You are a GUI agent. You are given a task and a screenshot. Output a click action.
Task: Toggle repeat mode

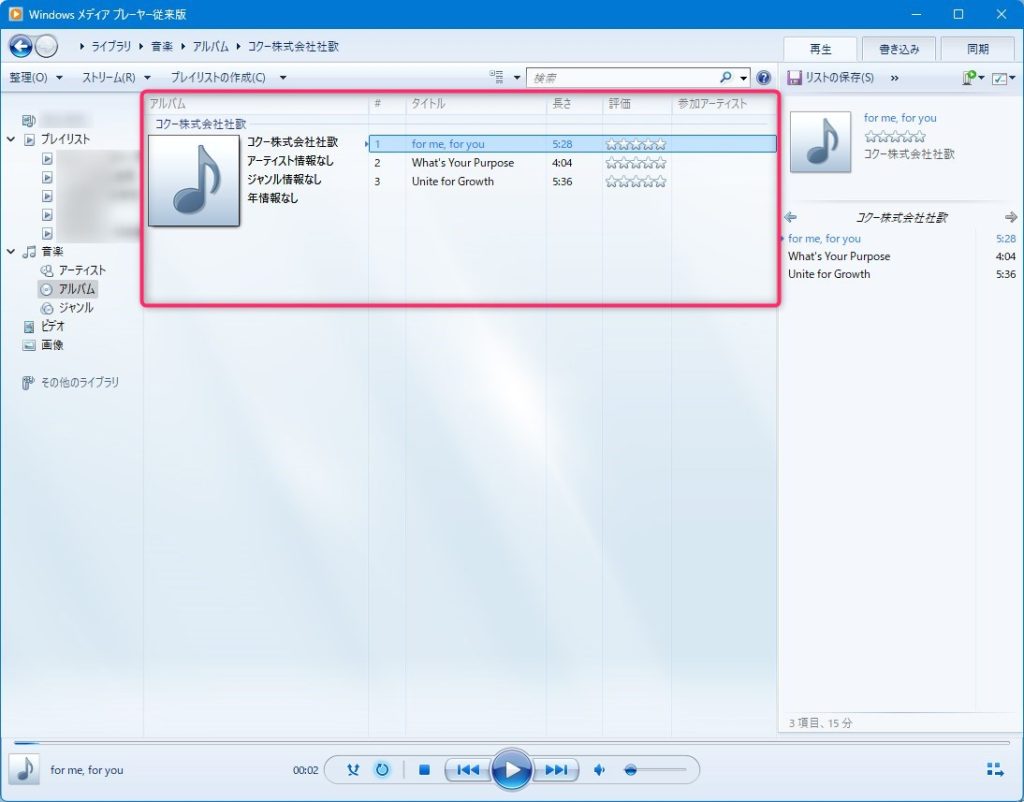(382, 770)
